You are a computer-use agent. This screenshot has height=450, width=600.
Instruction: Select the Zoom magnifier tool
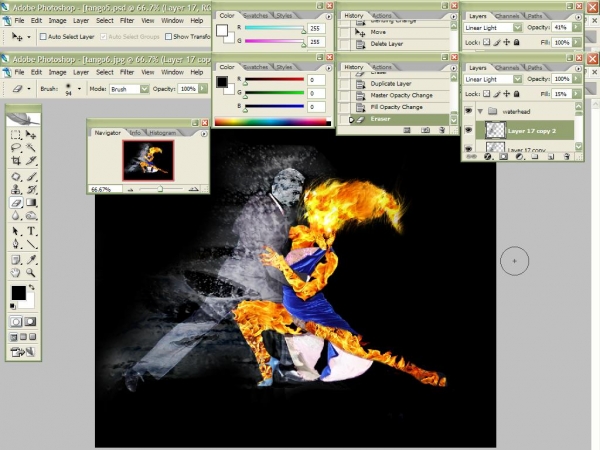[31, 272]
